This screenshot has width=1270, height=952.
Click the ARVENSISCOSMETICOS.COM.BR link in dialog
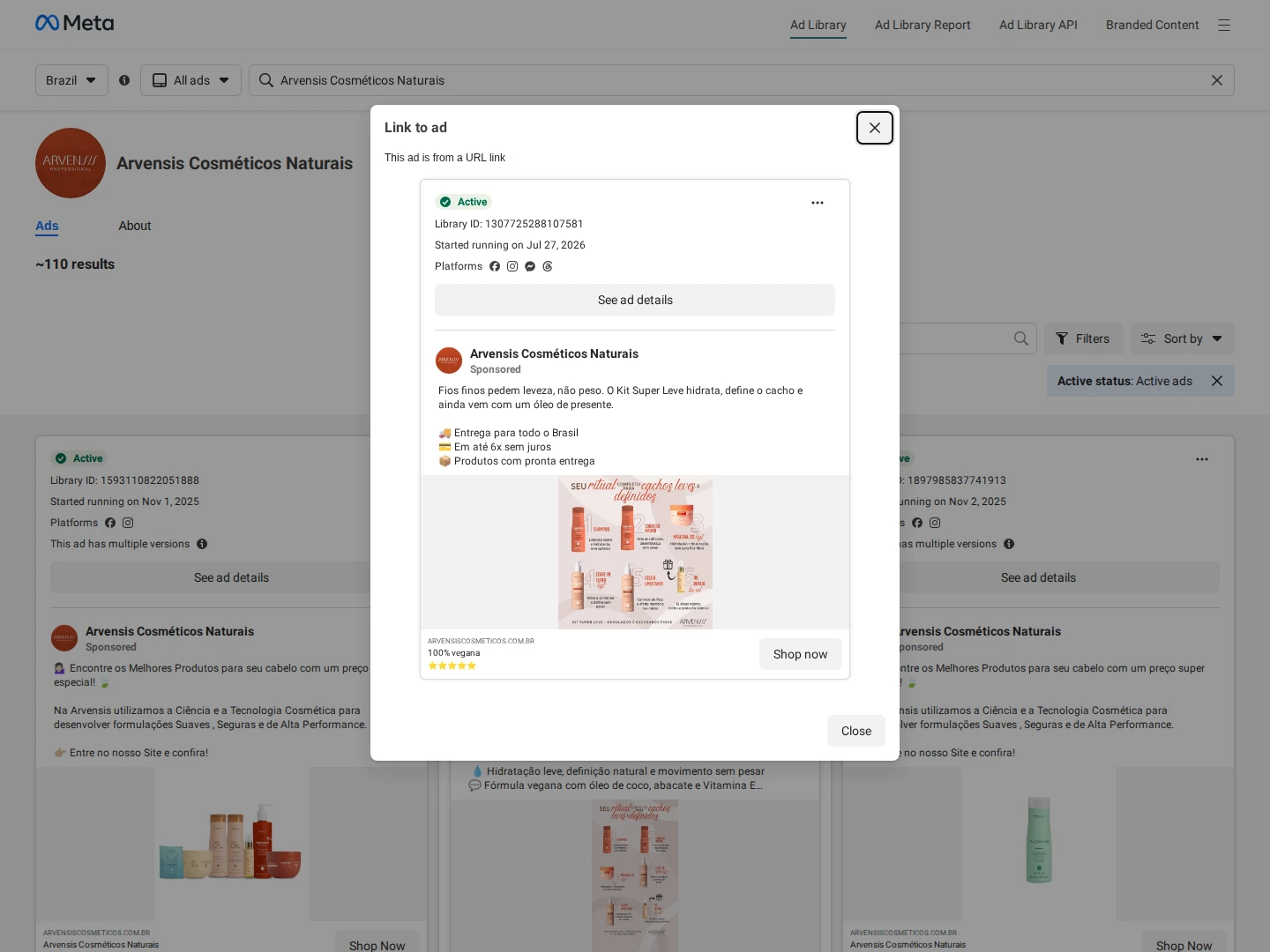tap(481, 641)
